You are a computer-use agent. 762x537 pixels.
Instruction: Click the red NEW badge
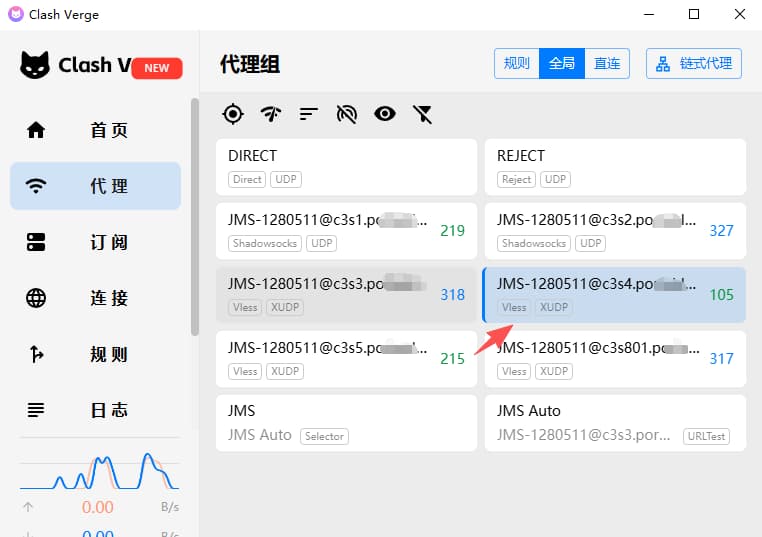156,68
